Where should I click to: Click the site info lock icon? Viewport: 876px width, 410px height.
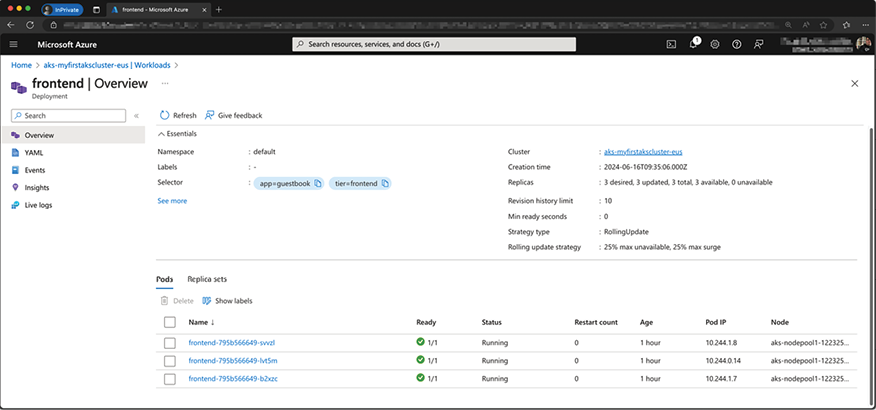54,25
